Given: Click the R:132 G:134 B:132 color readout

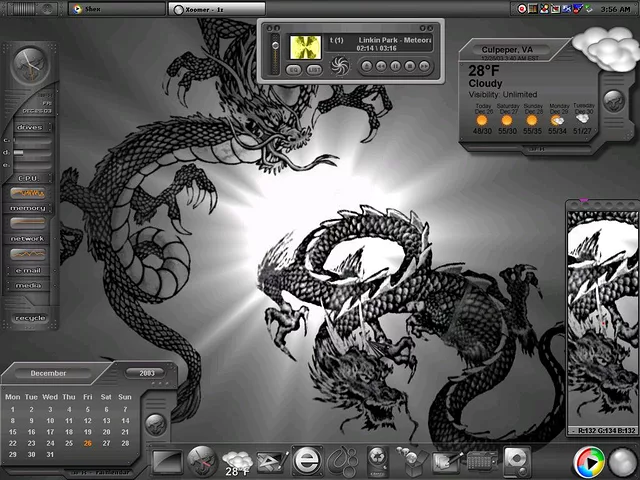Looking at the screenshot, I should click(607, 431).
